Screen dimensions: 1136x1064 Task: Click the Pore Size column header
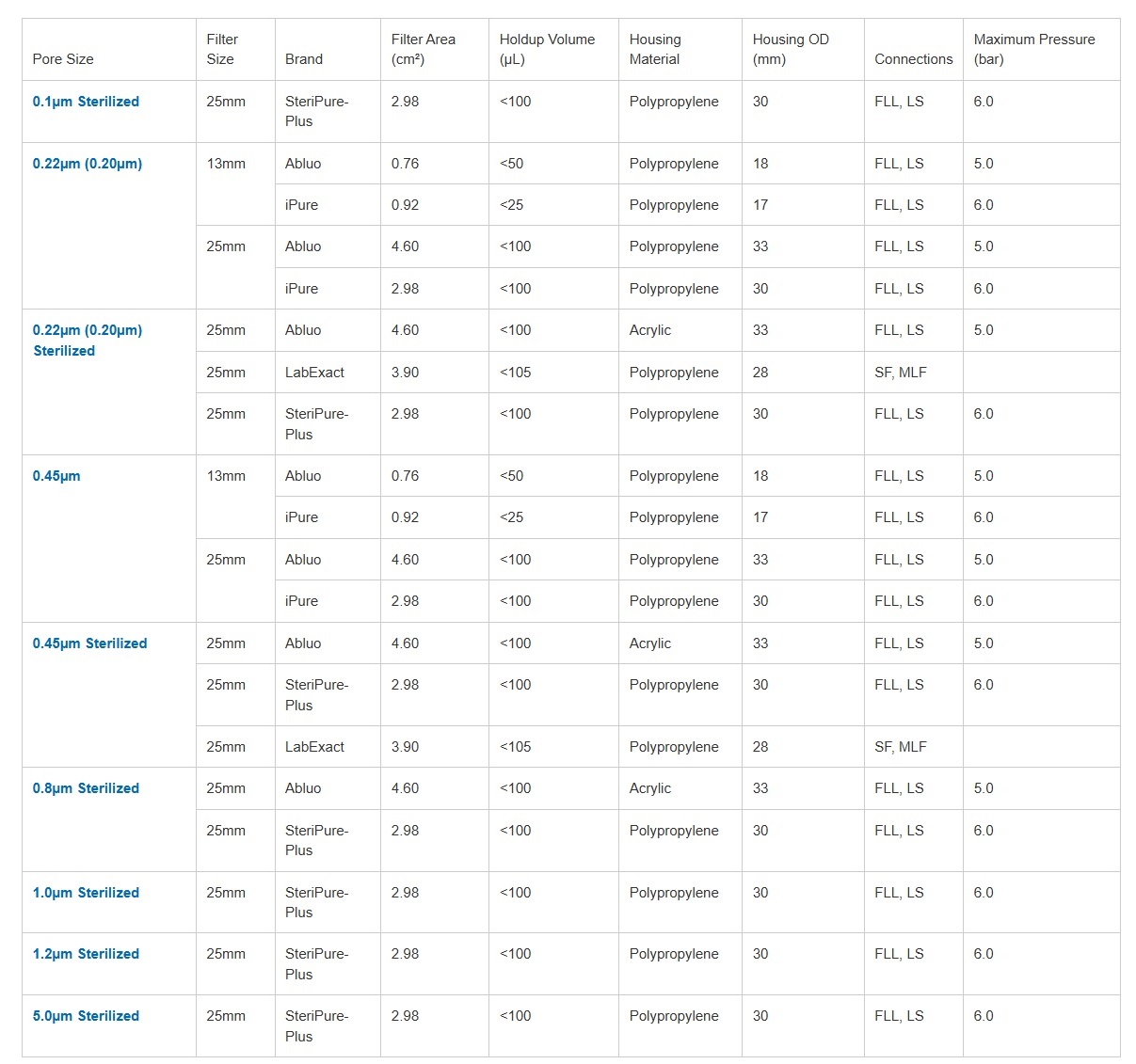[x=63, y=59]
